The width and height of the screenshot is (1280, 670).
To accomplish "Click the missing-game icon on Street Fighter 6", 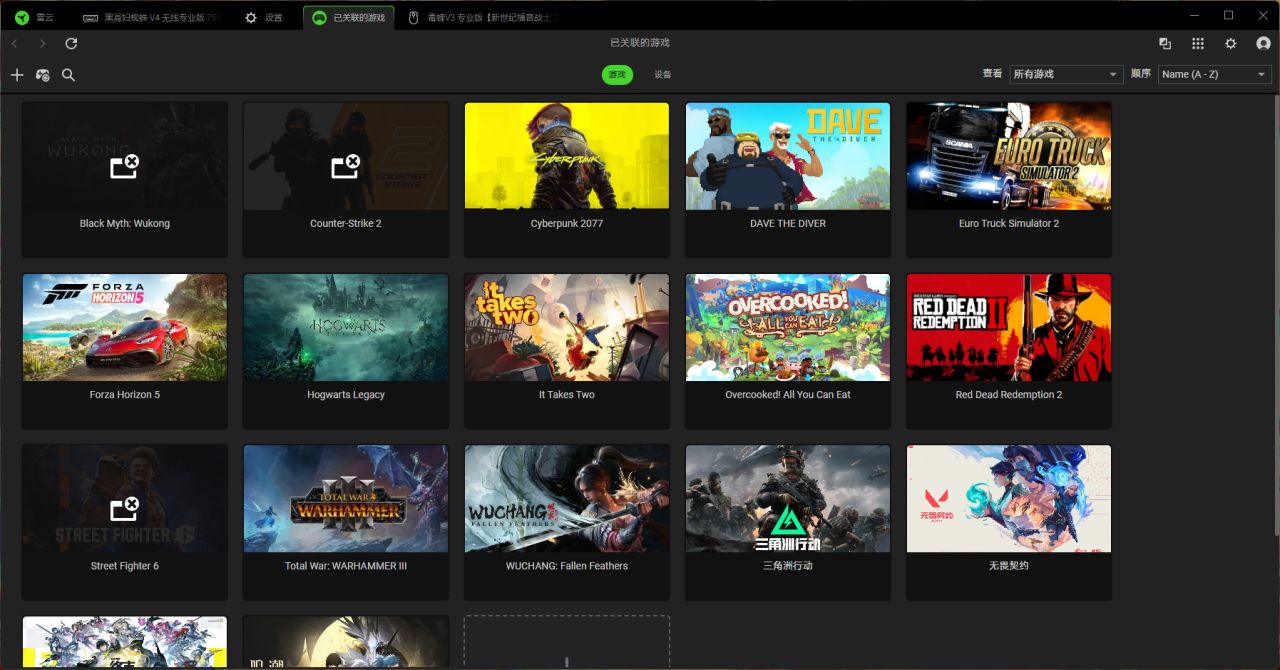I will (124, 509).
